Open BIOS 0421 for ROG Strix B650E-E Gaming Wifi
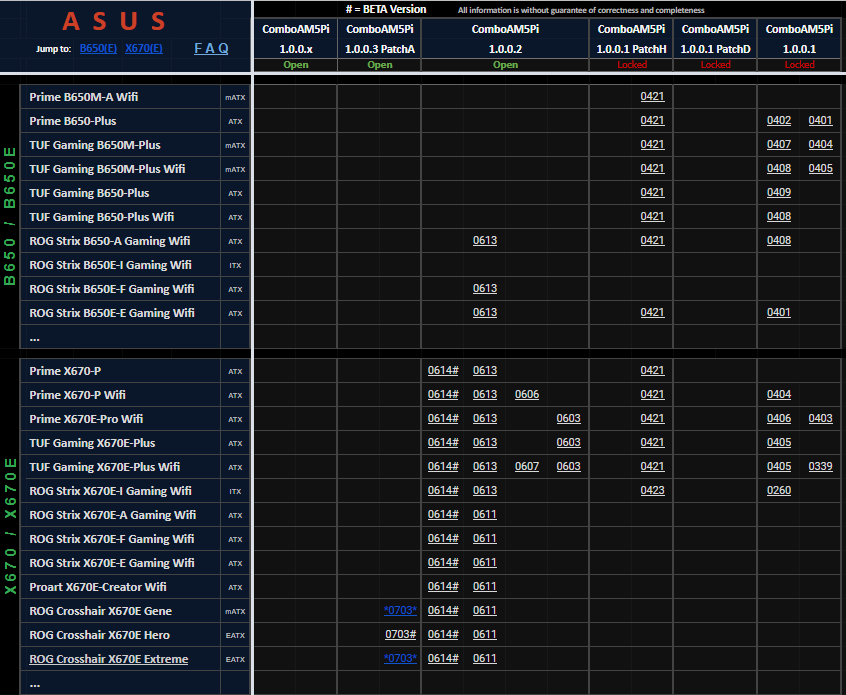The image size is (846, 695). point(652,312)
